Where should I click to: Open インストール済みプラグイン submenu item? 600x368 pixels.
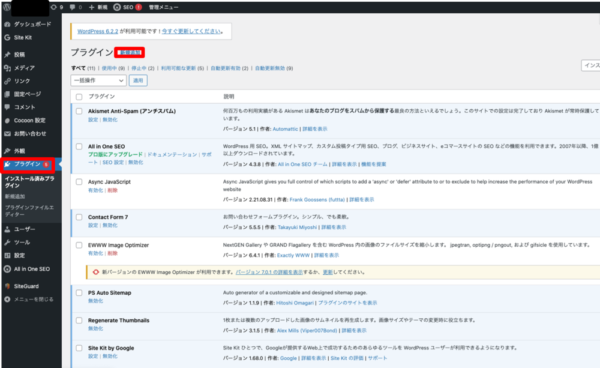coord(29,182)
